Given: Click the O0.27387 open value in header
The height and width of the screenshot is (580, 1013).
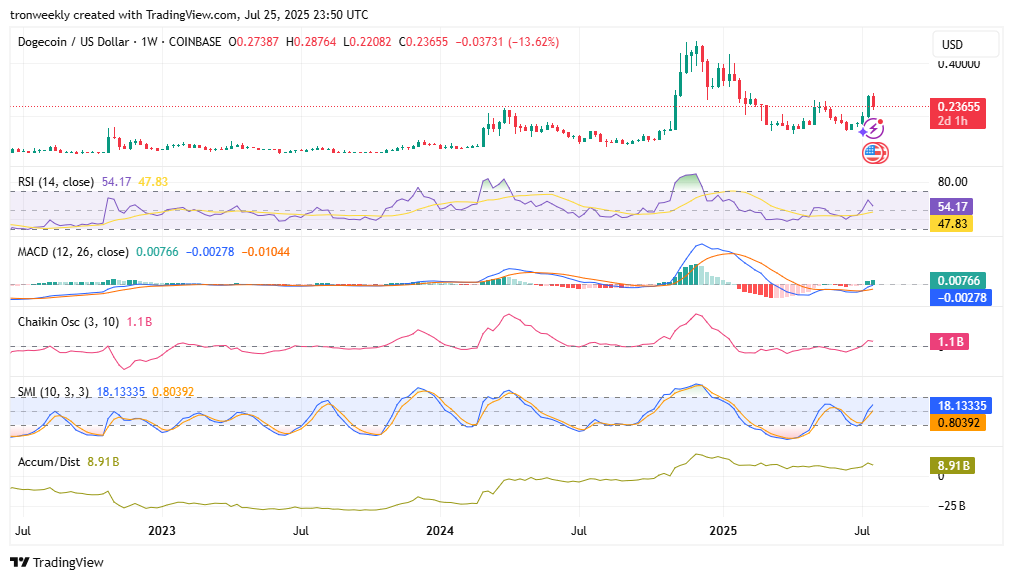Looking at the screenshot, I should [x=253, y=42].
